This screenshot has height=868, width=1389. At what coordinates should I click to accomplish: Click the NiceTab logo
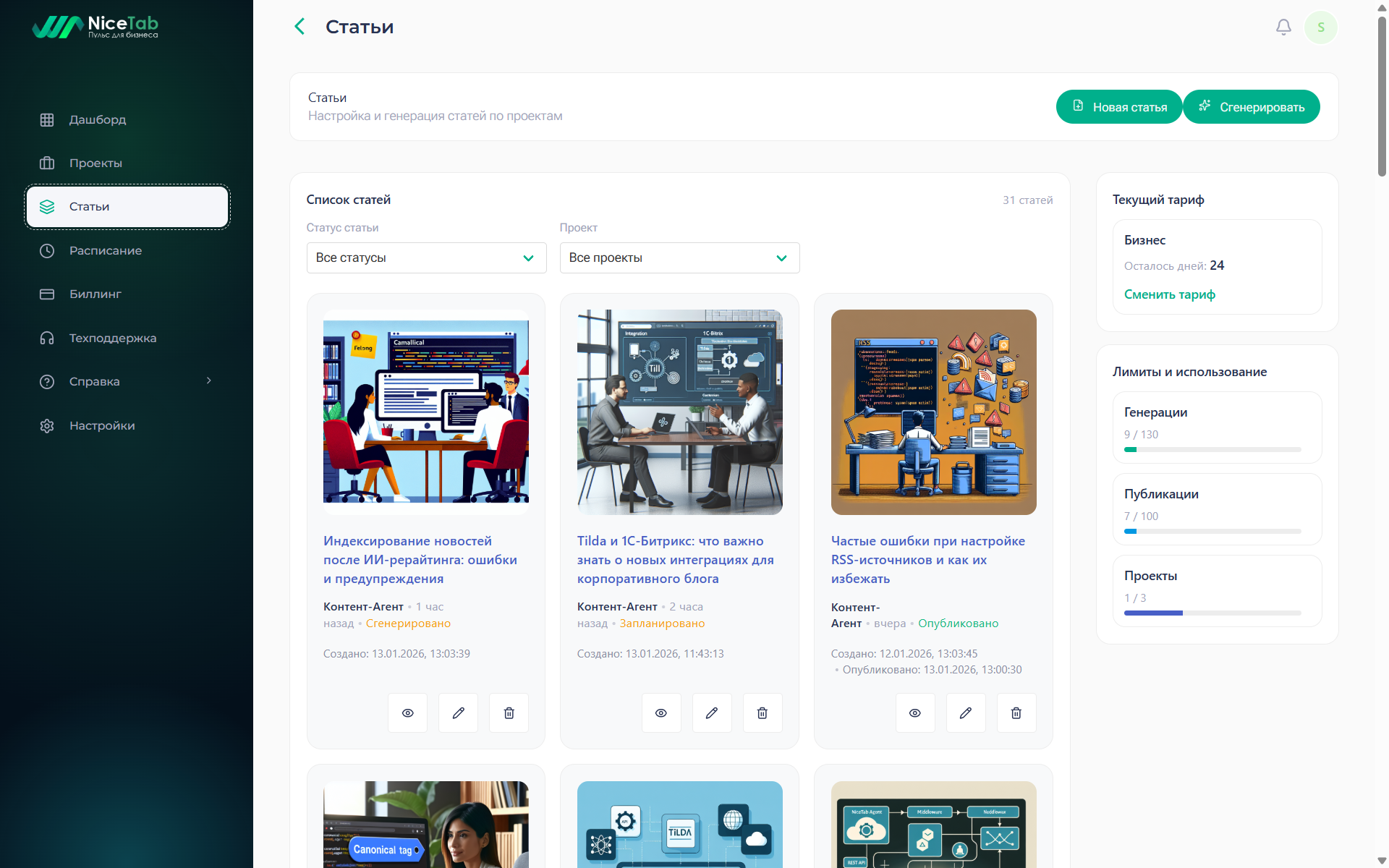(95, 27)
